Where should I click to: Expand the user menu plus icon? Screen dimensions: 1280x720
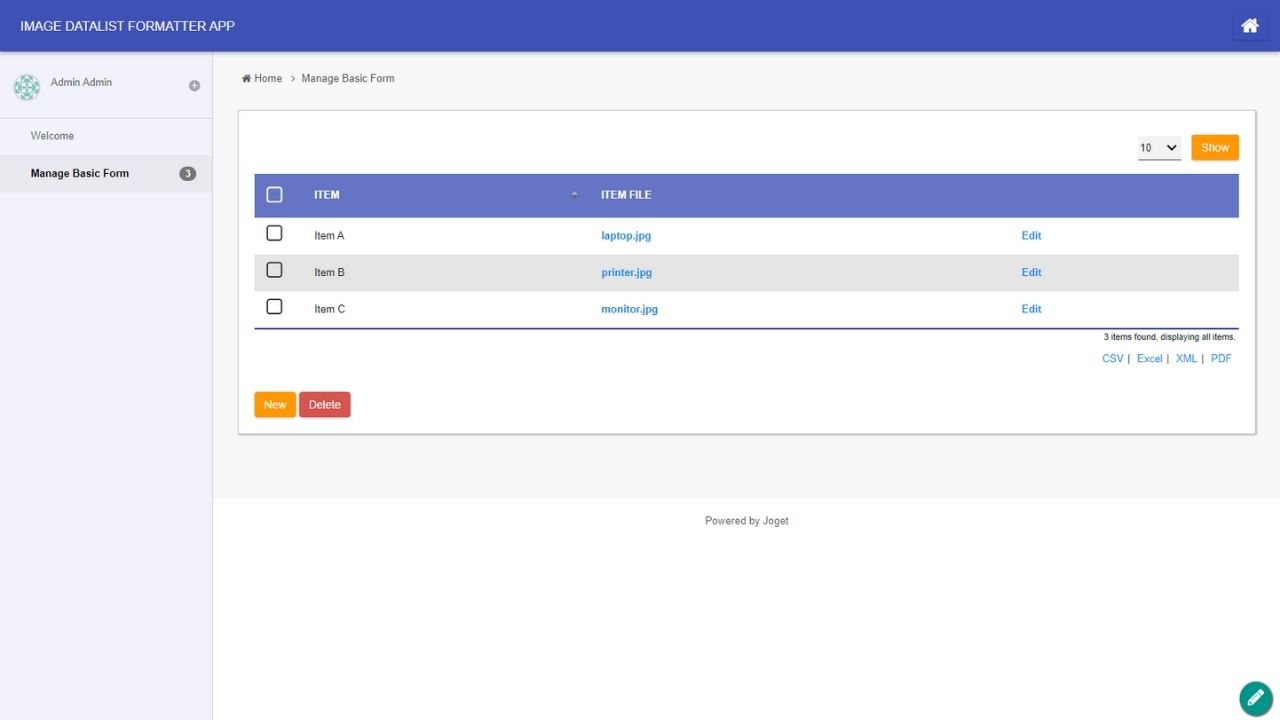[x=194, y=86]
